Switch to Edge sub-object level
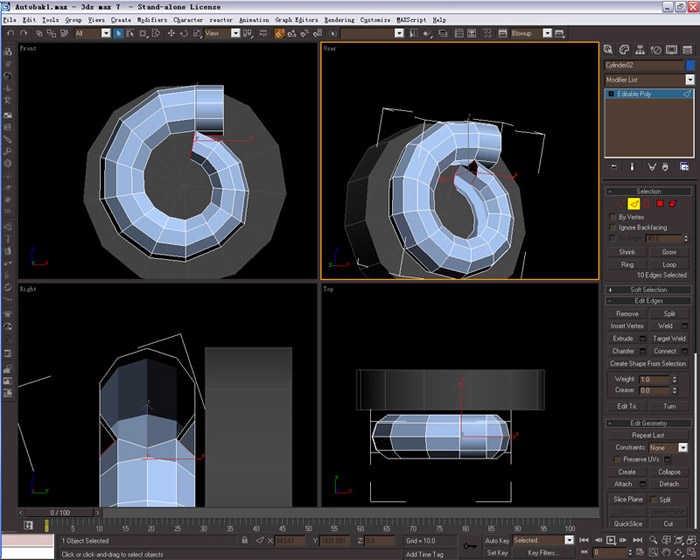The image size is (700, 560). (634, 204)
